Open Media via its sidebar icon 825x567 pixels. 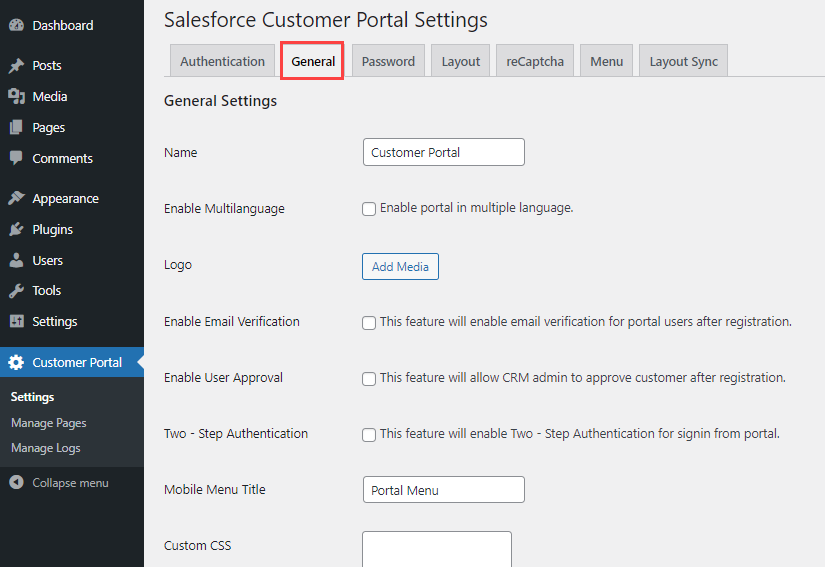[16, 97]
